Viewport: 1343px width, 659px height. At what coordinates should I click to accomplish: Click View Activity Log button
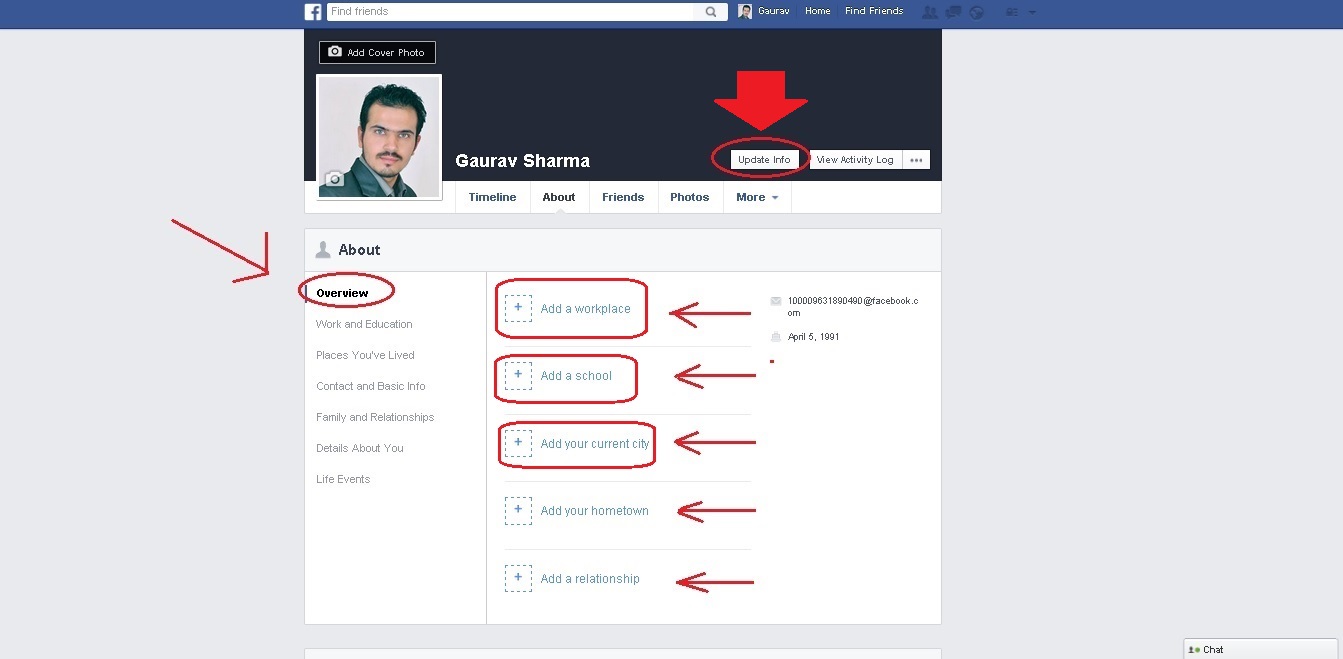click(x=855, y=160)
